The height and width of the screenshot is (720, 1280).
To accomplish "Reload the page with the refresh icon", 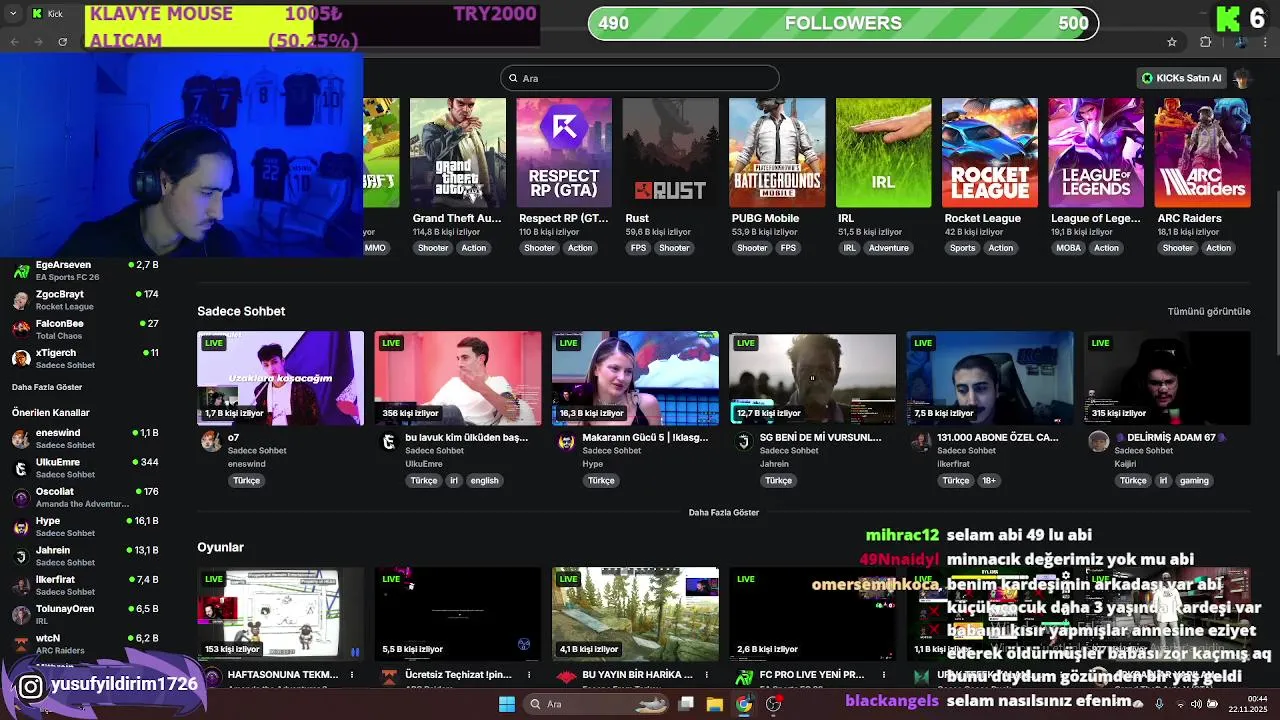I will click(x=63, y=41).
